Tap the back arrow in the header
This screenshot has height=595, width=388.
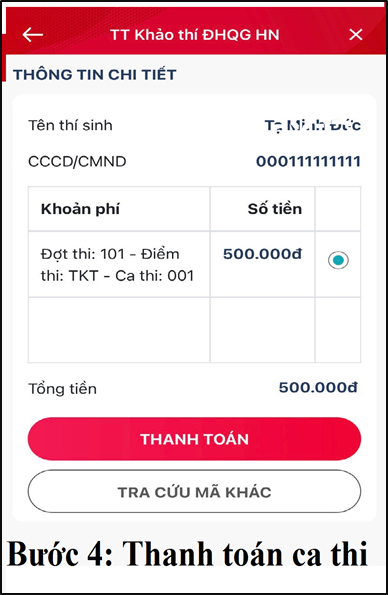click(33, 35)
